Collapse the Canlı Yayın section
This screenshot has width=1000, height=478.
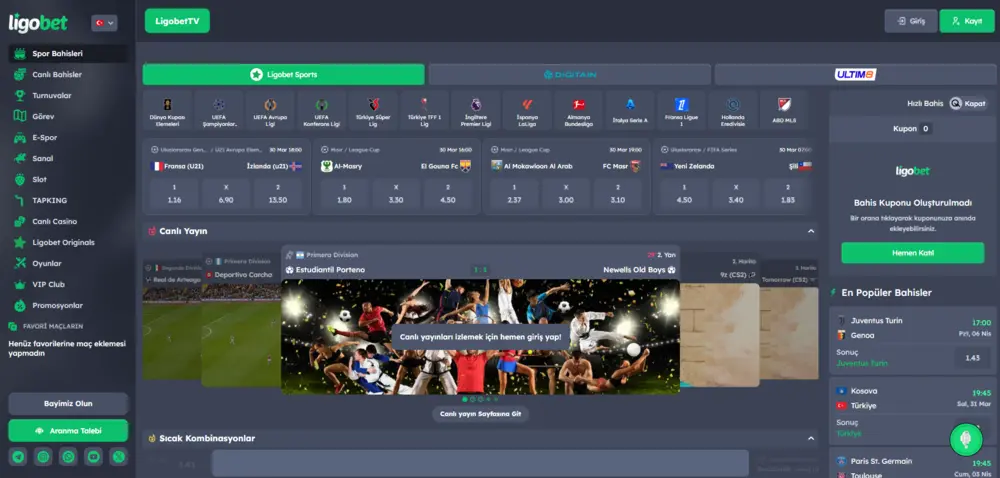(x=811, y=231)
